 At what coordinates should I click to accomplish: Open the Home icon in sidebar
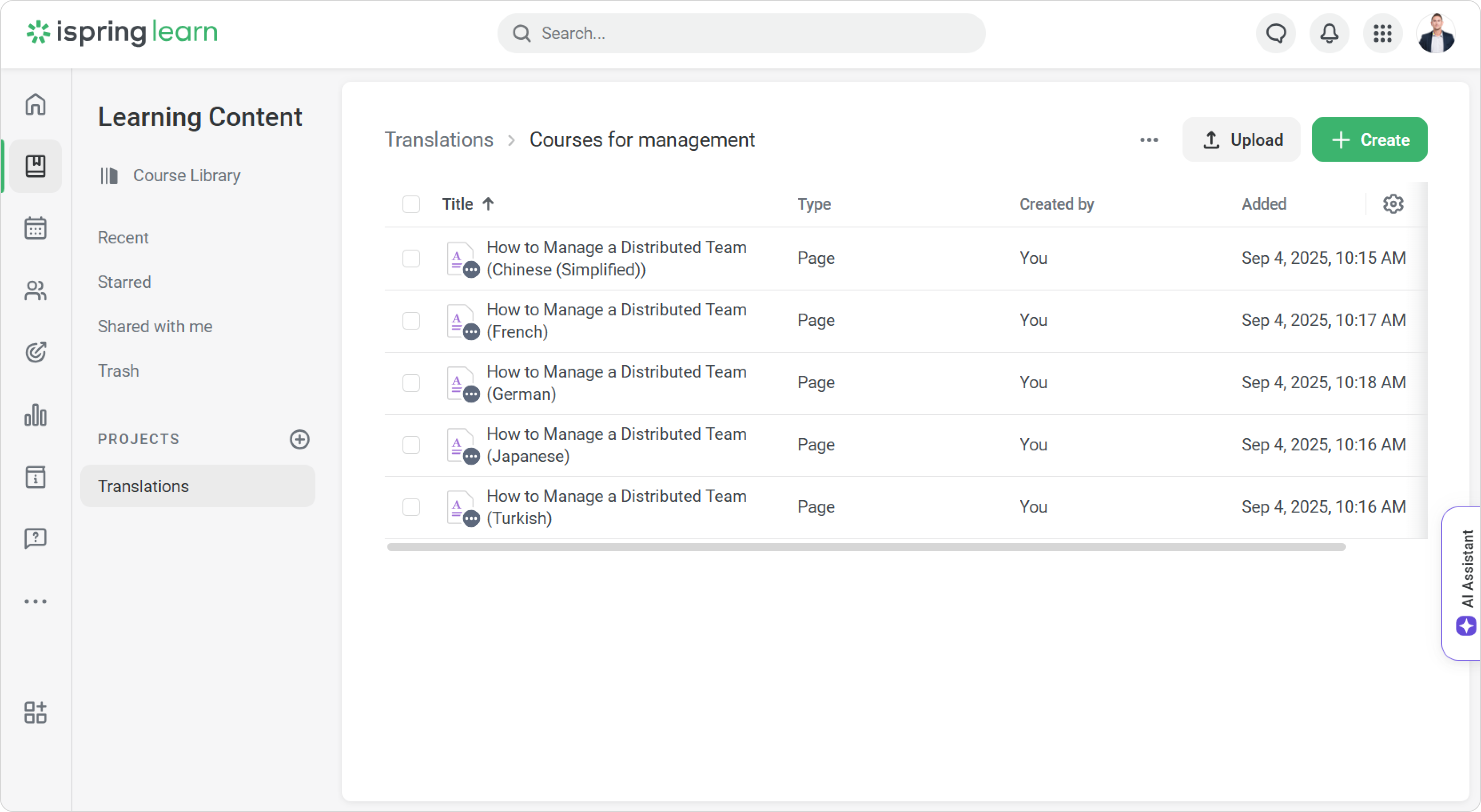[36, 105]
